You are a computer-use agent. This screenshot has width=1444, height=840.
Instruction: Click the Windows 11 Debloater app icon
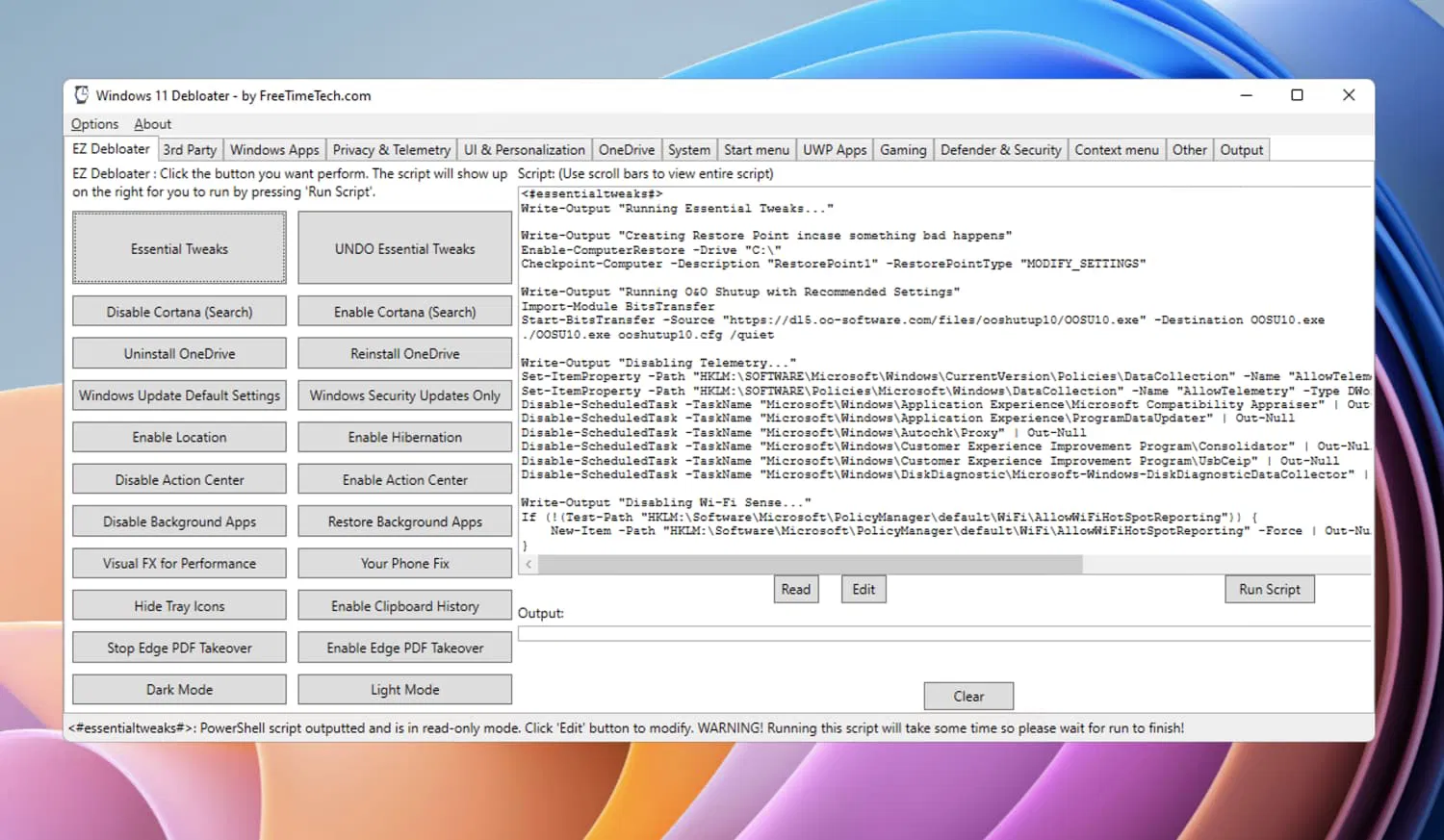(x=82, y=95)
